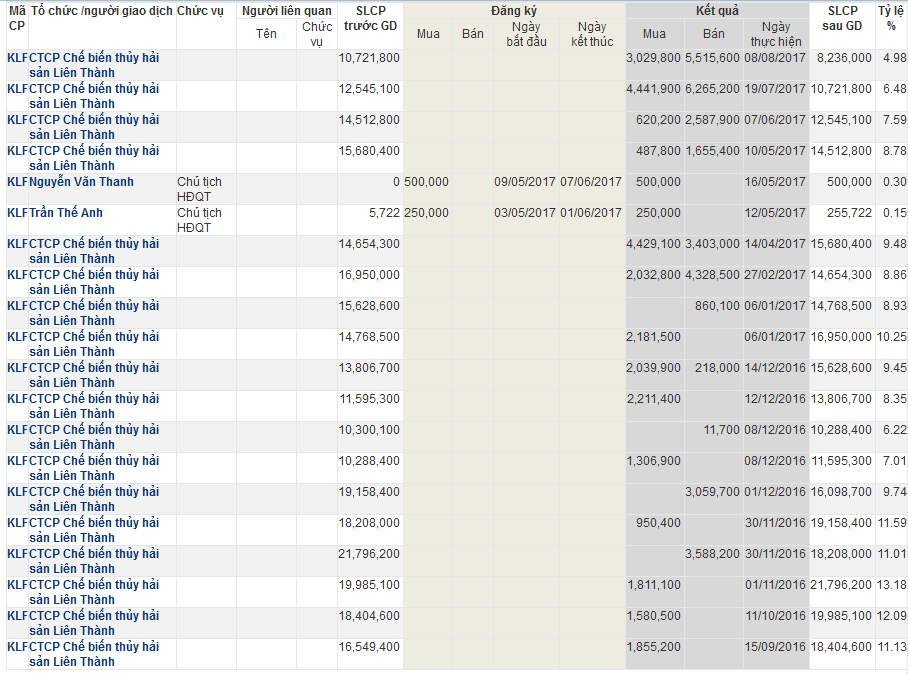Viewport: 908px width, 674px height.
Task: Click KLF code in the 14/04/2017 row
Action: pos(17,244)
